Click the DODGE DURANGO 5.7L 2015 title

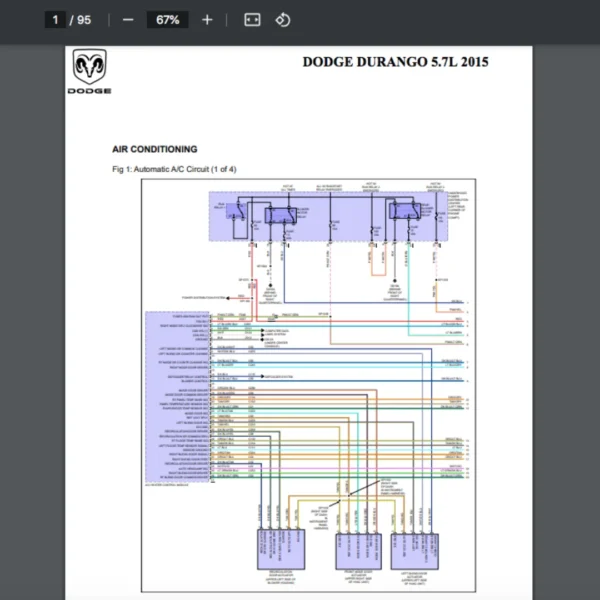(x=395, y=62)
